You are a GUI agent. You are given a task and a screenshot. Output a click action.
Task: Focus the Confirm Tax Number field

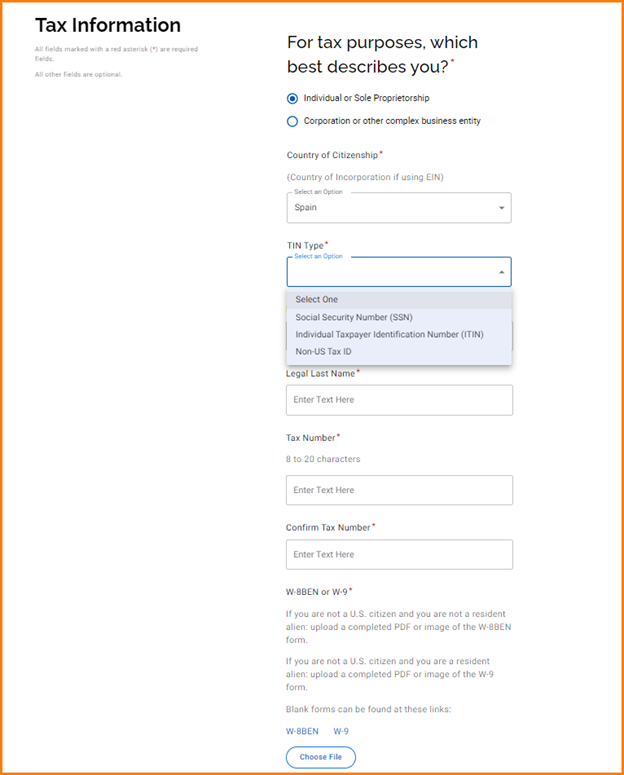399,554
